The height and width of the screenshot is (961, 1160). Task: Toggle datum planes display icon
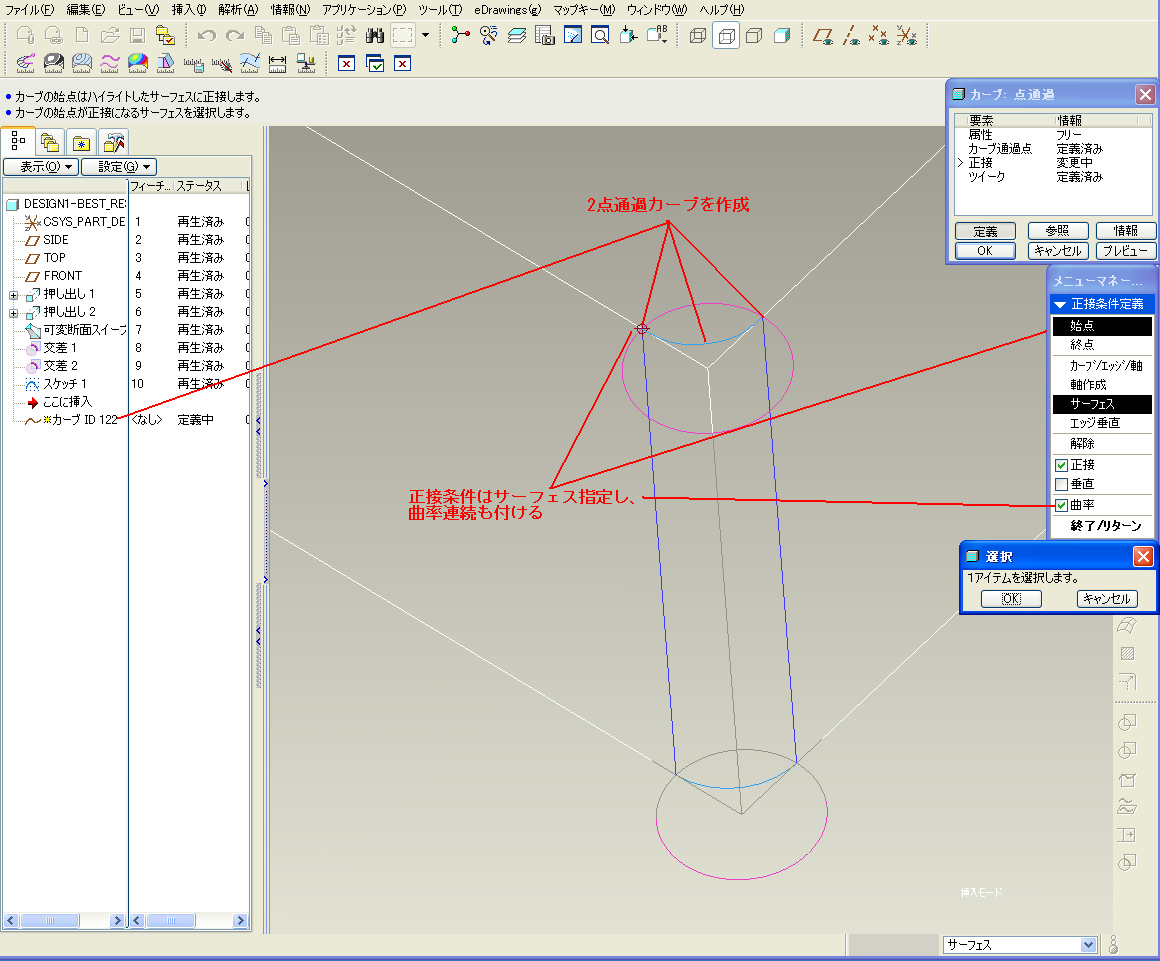click(x=823, y=36)
